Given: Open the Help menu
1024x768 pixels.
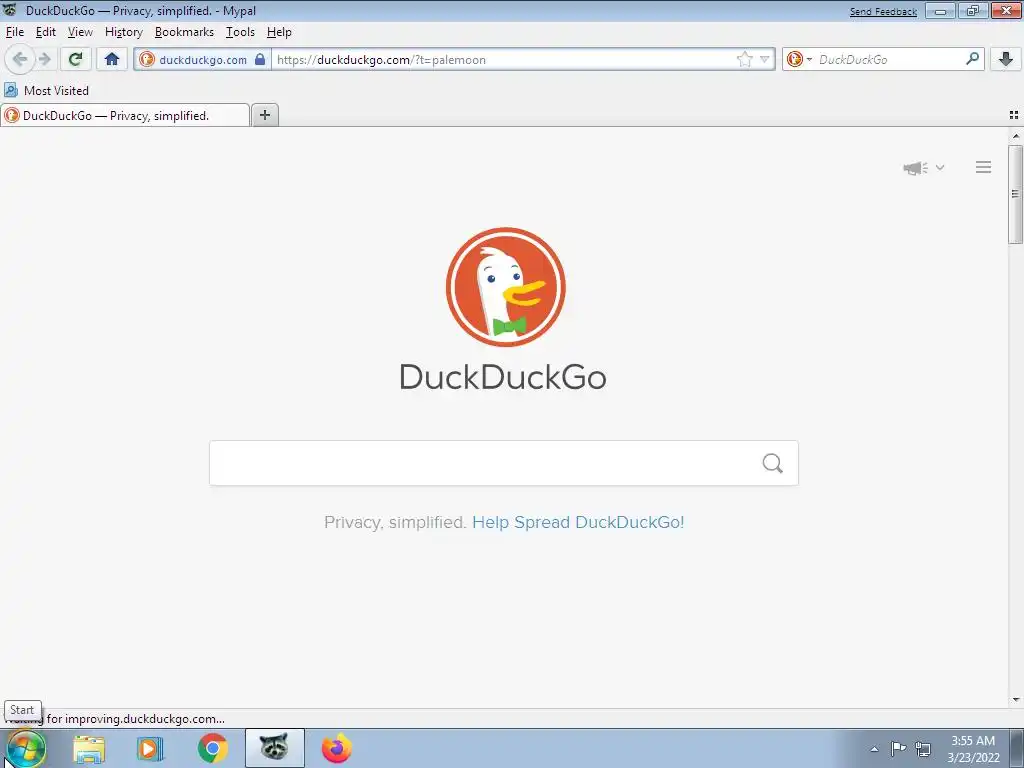Looking at the screenshot, I should [279, 32].
